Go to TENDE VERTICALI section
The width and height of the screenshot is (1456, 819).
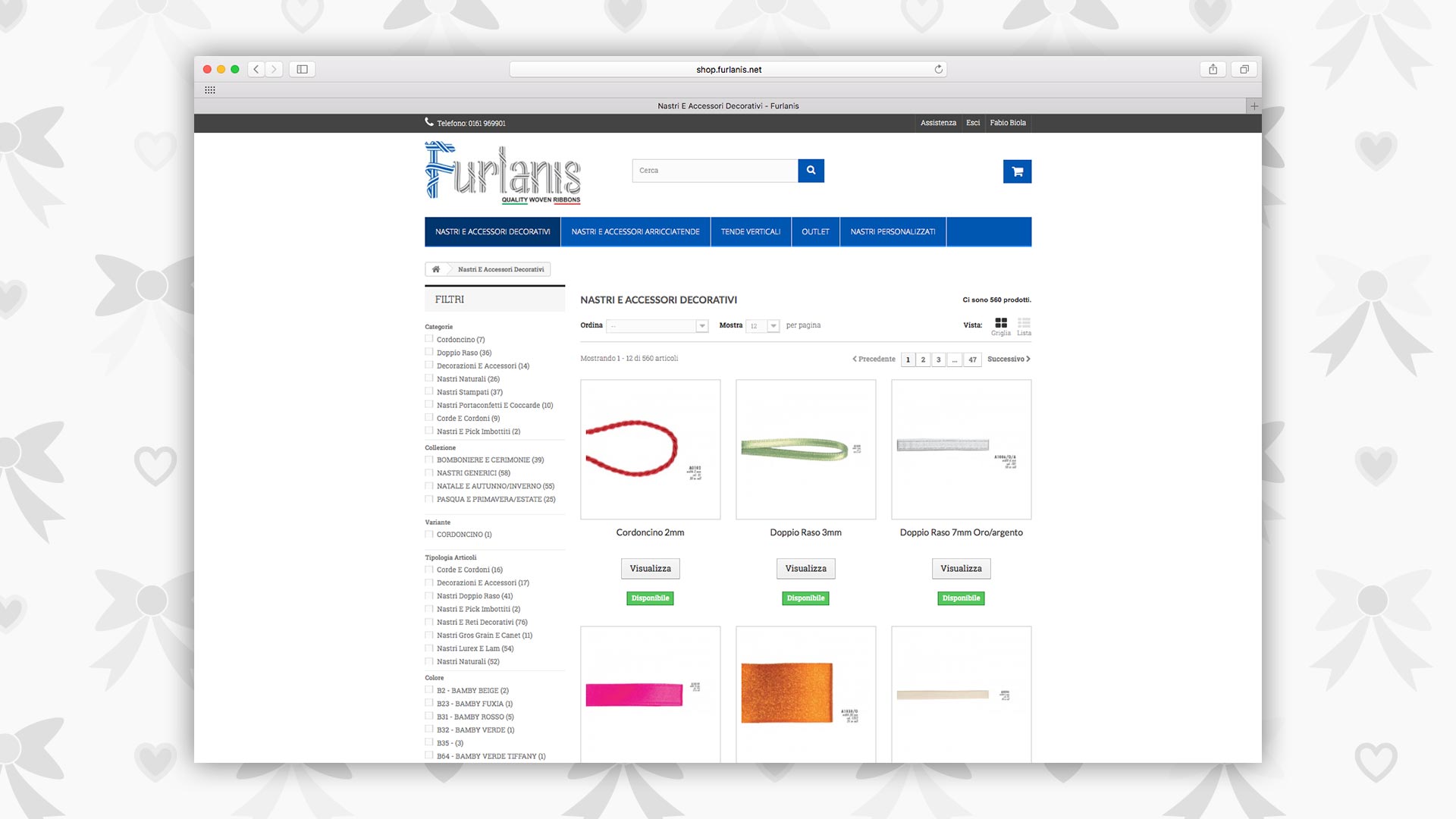[x=751, y=232]
